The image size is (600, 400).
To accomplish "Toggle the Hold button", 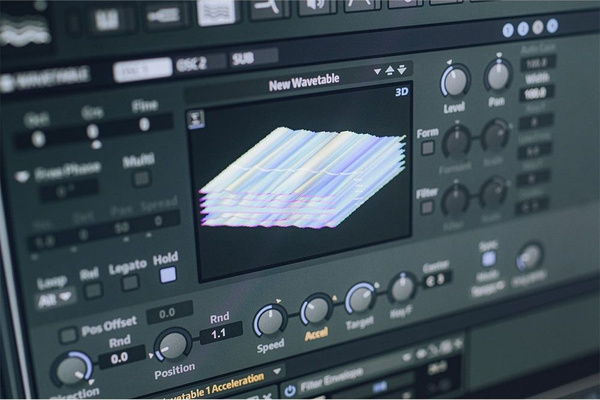I will tap(167, 274).
